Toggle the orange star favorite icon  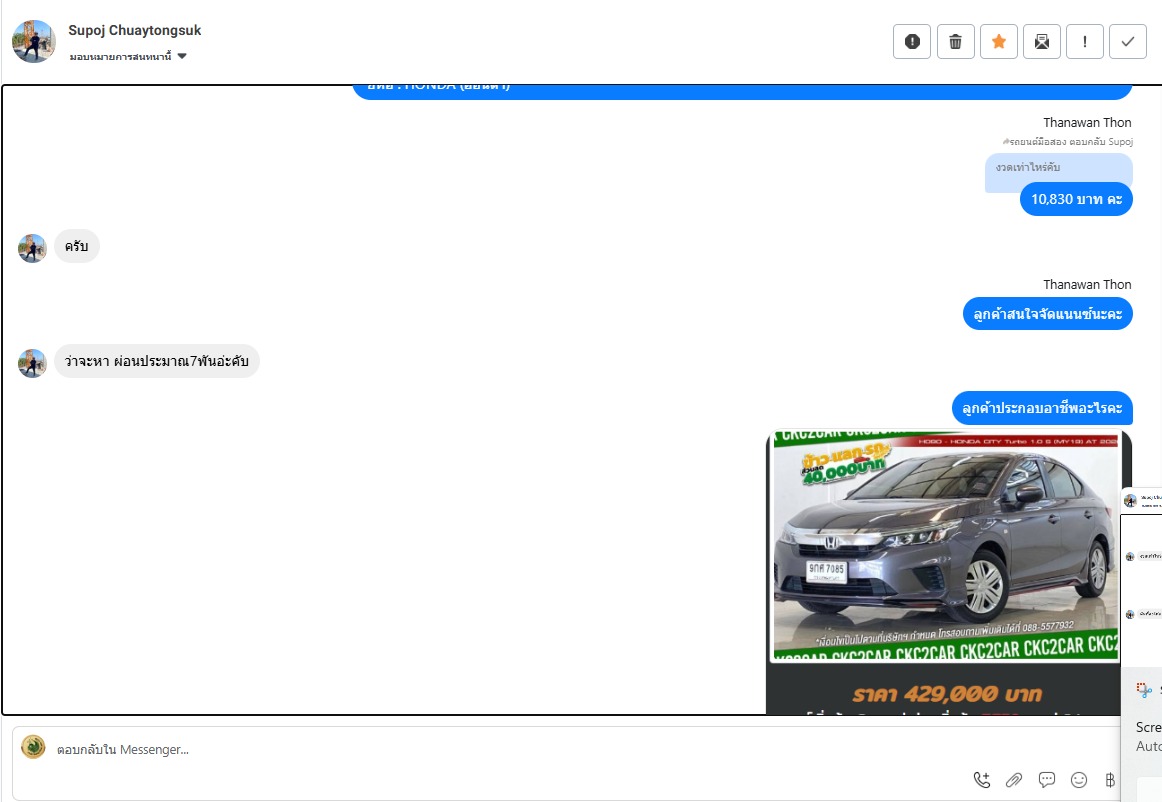coord(998,42)
